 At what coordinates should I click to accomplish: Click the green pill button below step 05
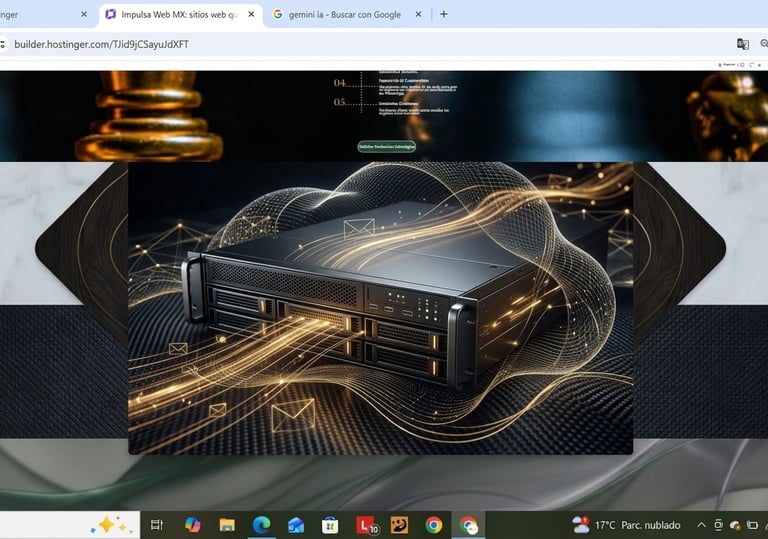coord(386,147)
